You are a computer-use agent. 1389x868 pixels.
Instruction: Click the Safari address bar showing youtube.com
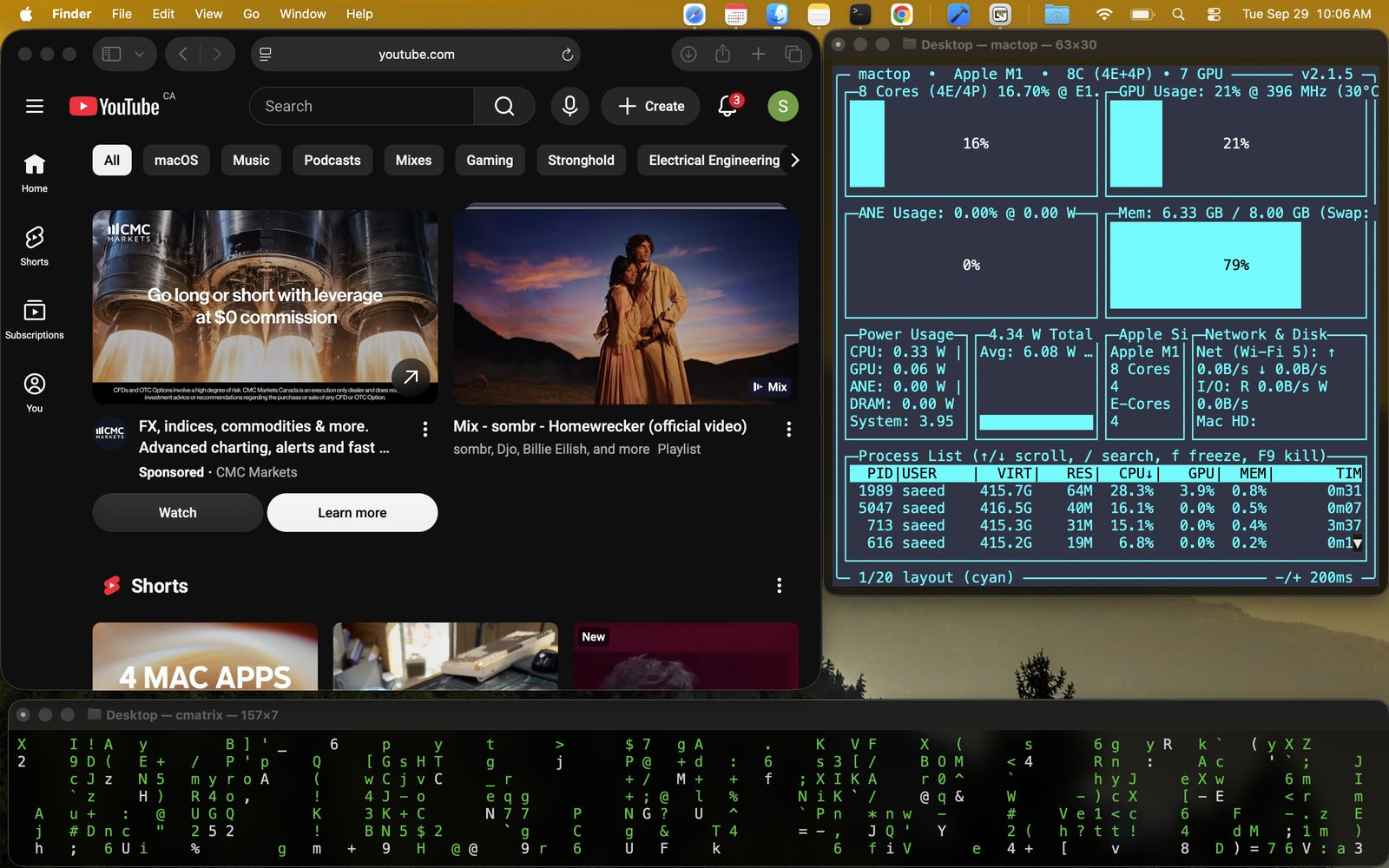coord(416,54)
